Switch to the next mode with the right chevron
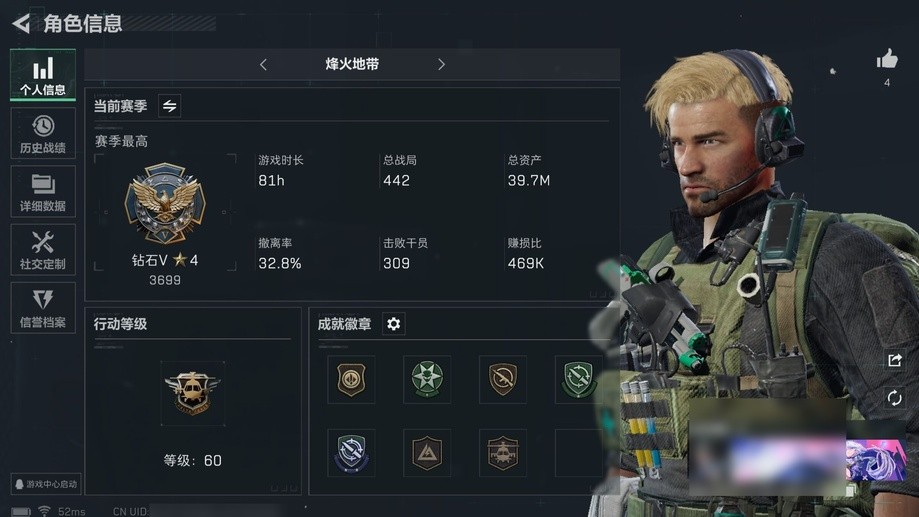919x517 pixels. 441,64
